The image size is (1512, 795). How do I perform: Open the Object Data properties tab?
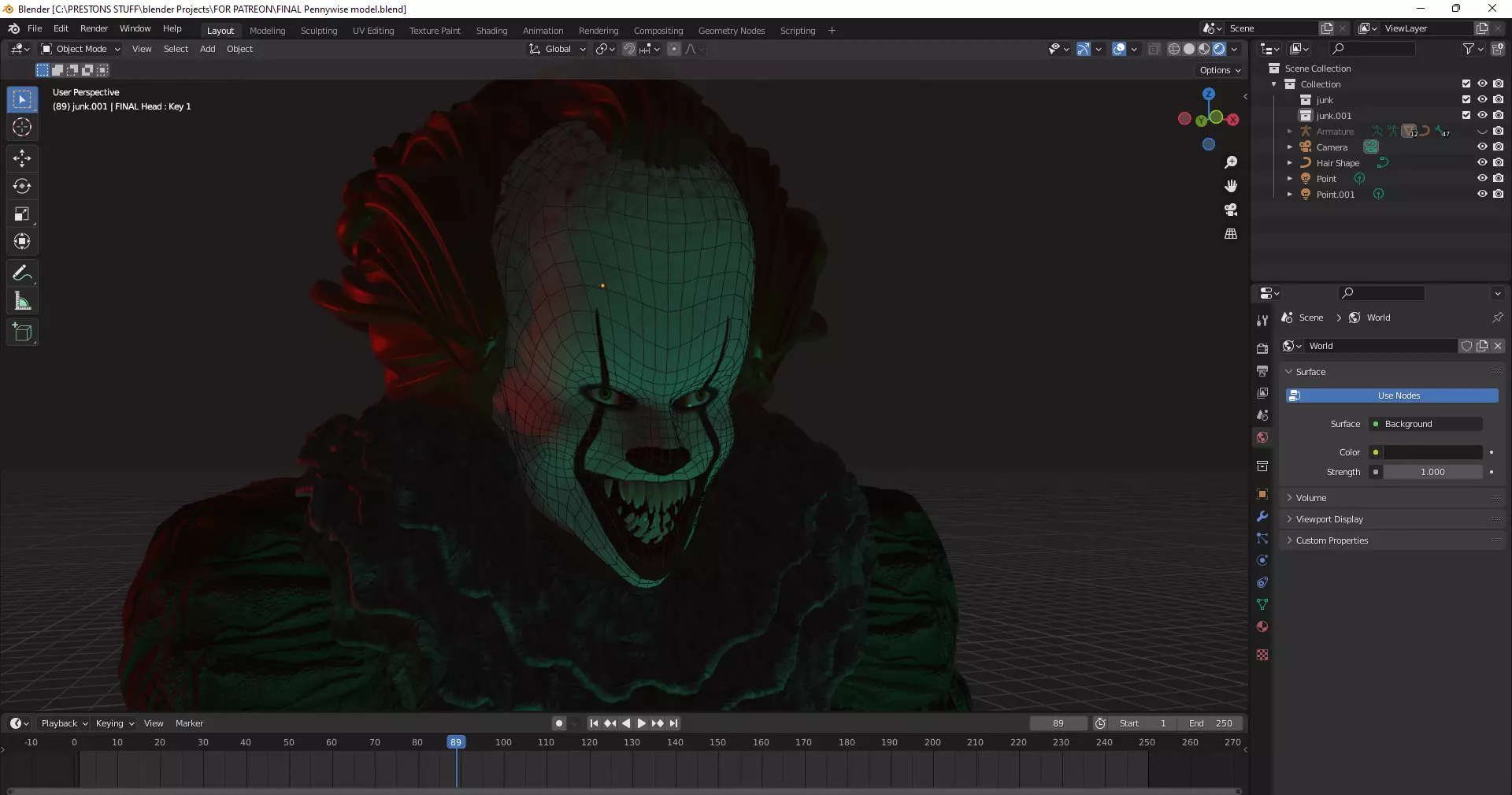pyautogui.click(x=1262, y=604)
